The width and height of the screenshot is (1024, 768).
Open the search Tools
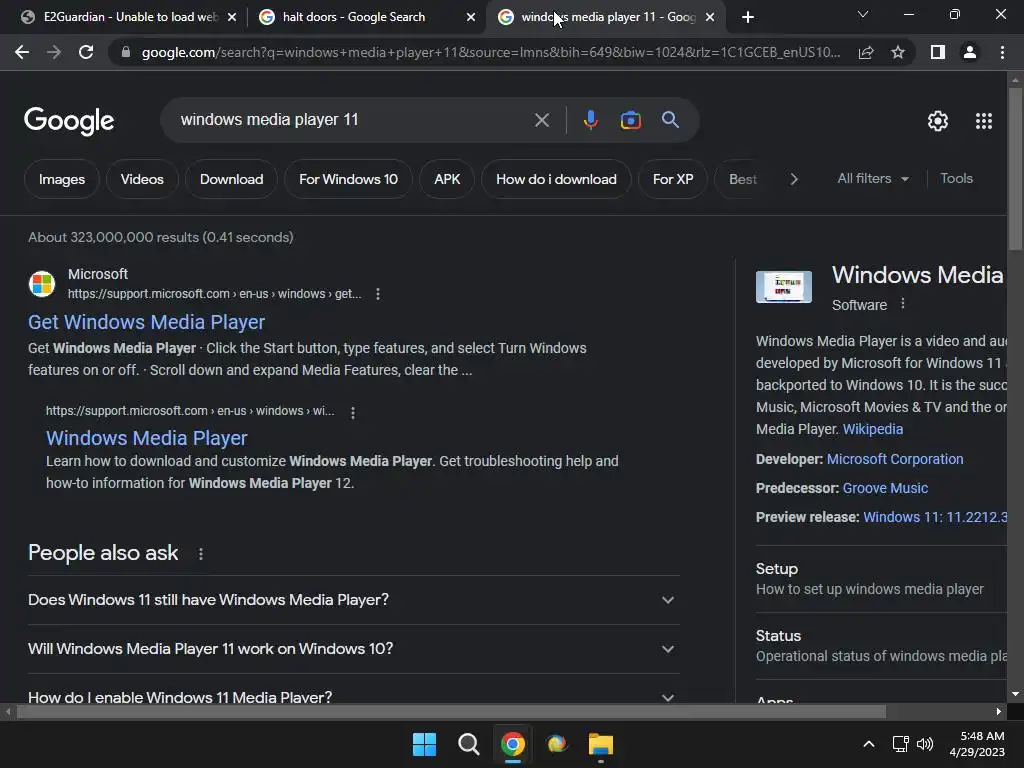(x=956, y=178)
